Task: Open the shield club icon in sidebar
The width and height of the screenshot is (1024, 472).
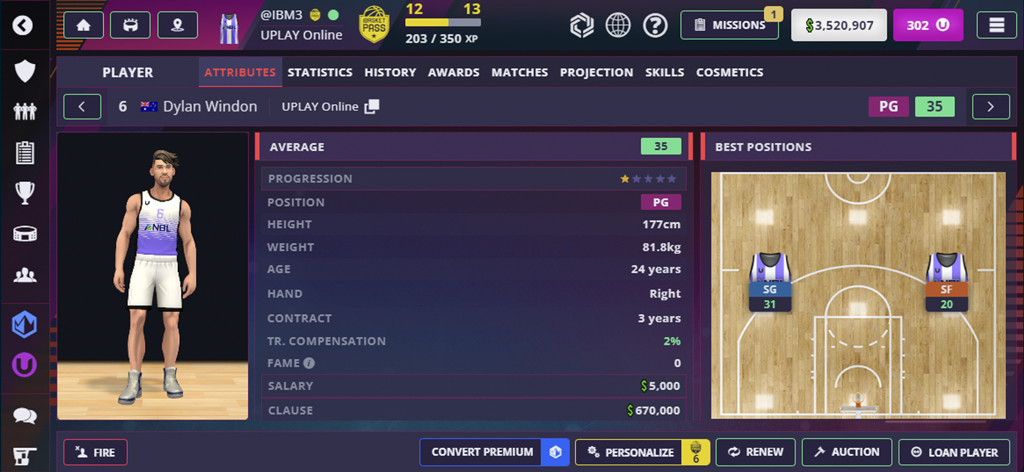Action: (x=25, y=71)
